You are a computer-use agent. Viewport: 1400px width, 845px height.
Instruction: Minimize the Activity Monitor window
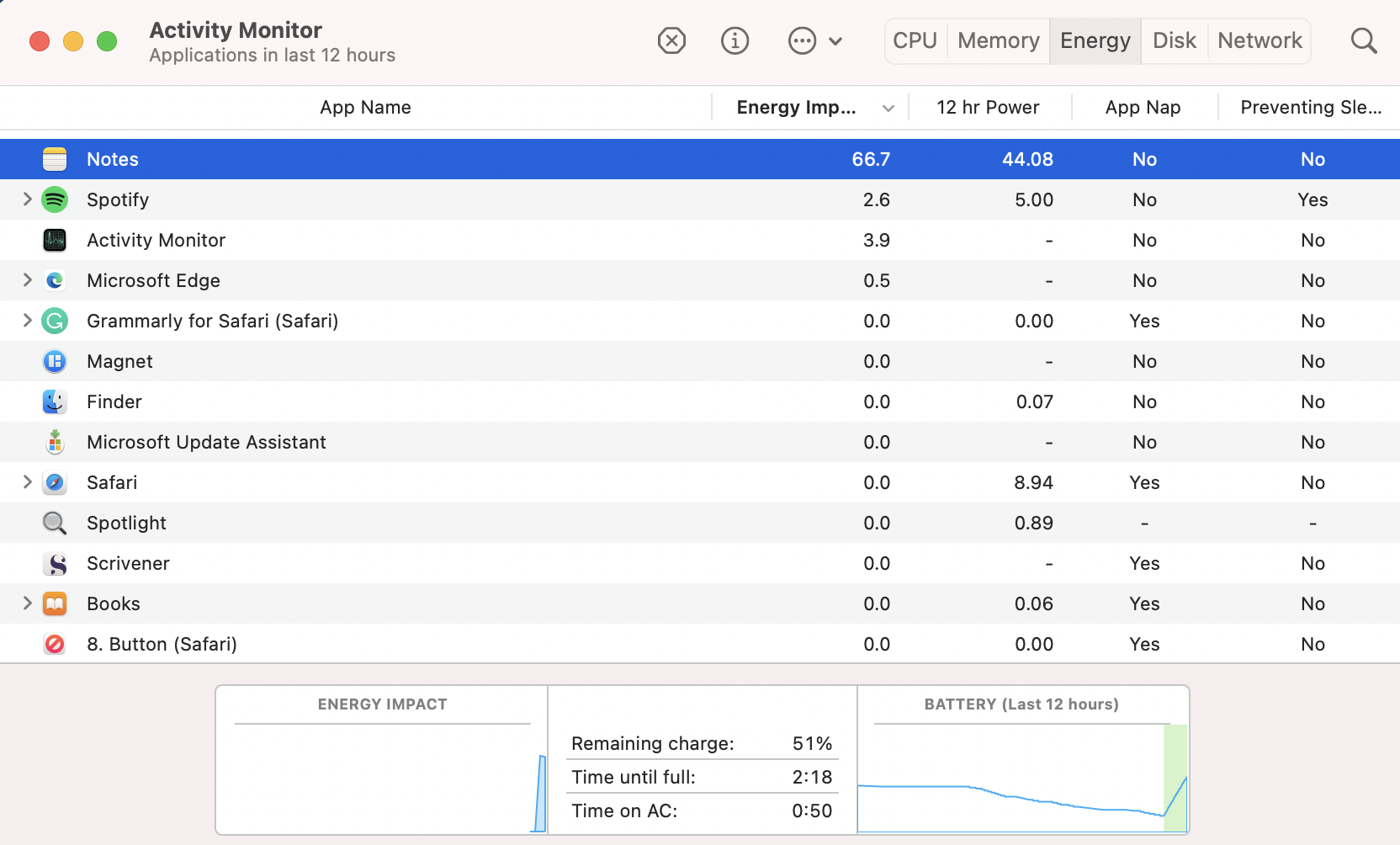pos(73,40)
